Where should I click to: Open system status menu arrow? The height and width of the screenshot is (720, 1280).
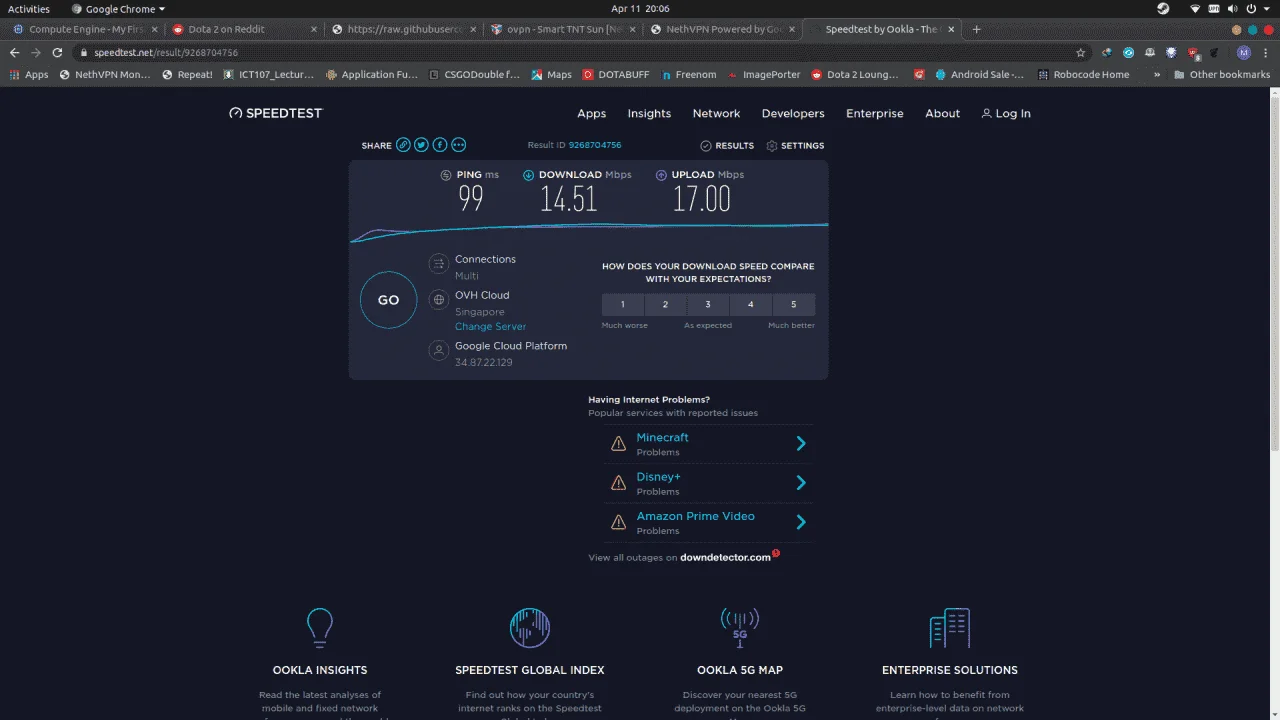coord(1265,9)
